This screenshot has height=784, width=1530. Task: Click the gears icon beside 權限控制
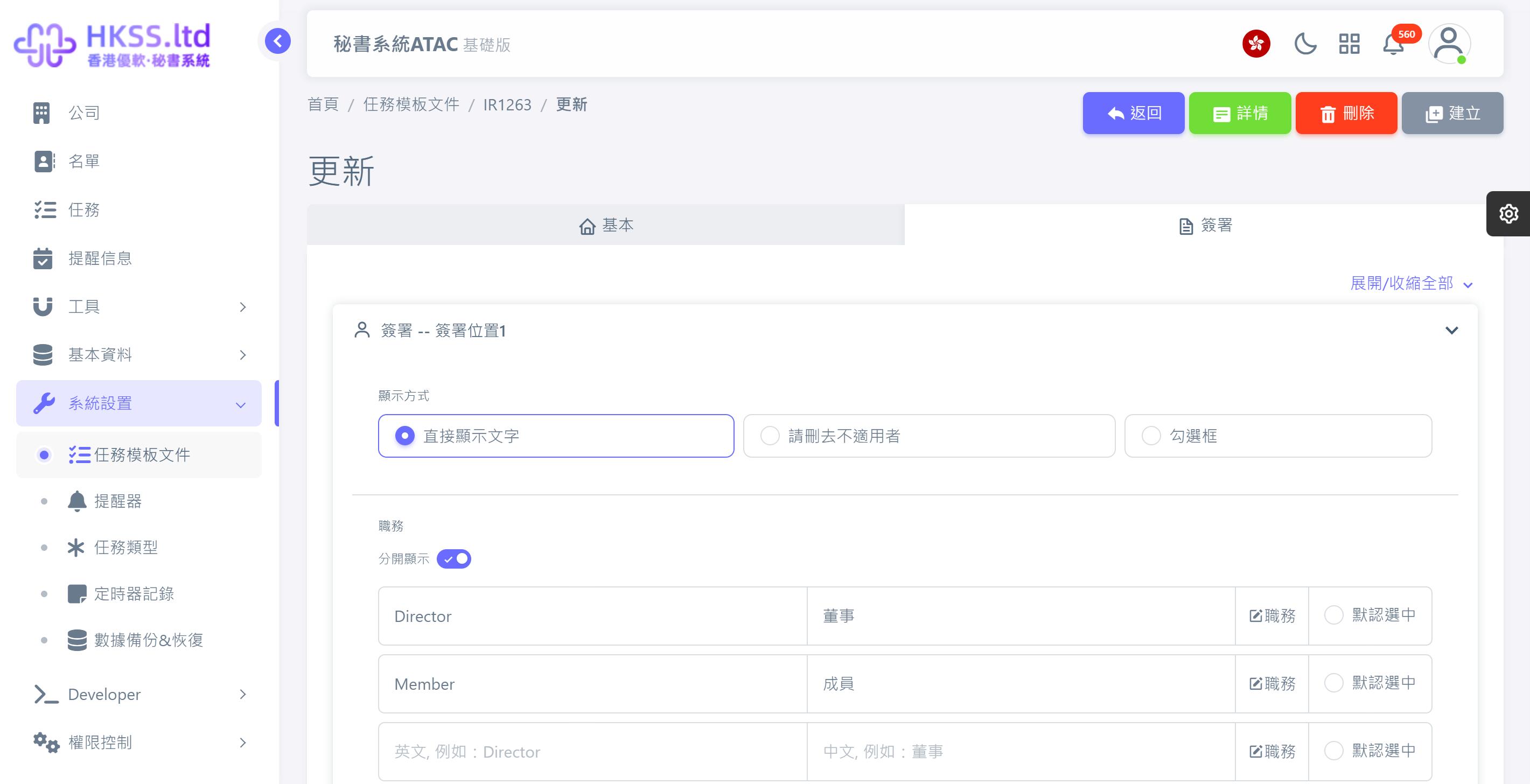pyautogui.click(x=46, y=743)
